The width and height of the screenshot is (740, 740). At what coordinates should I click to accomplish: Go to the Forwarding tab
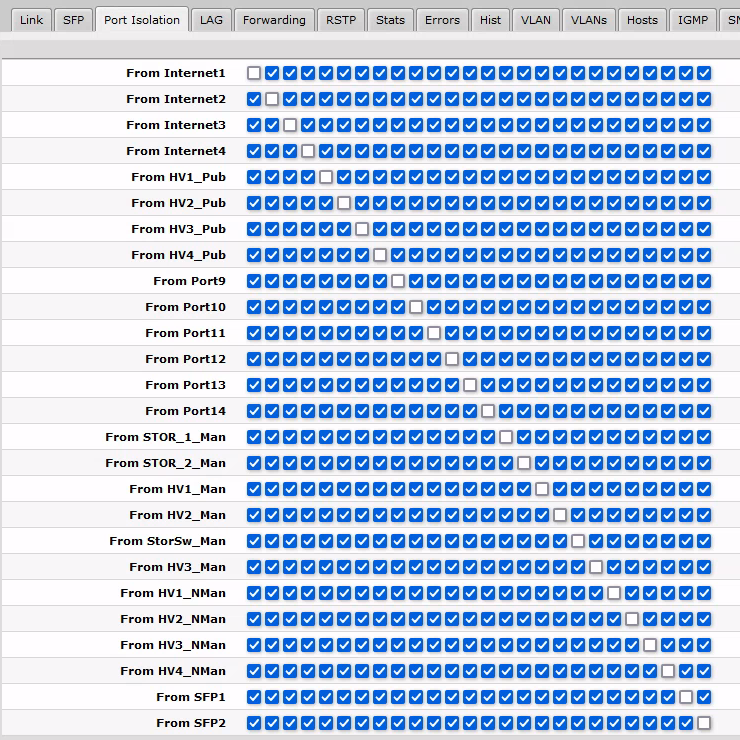[x=274, y=20]
